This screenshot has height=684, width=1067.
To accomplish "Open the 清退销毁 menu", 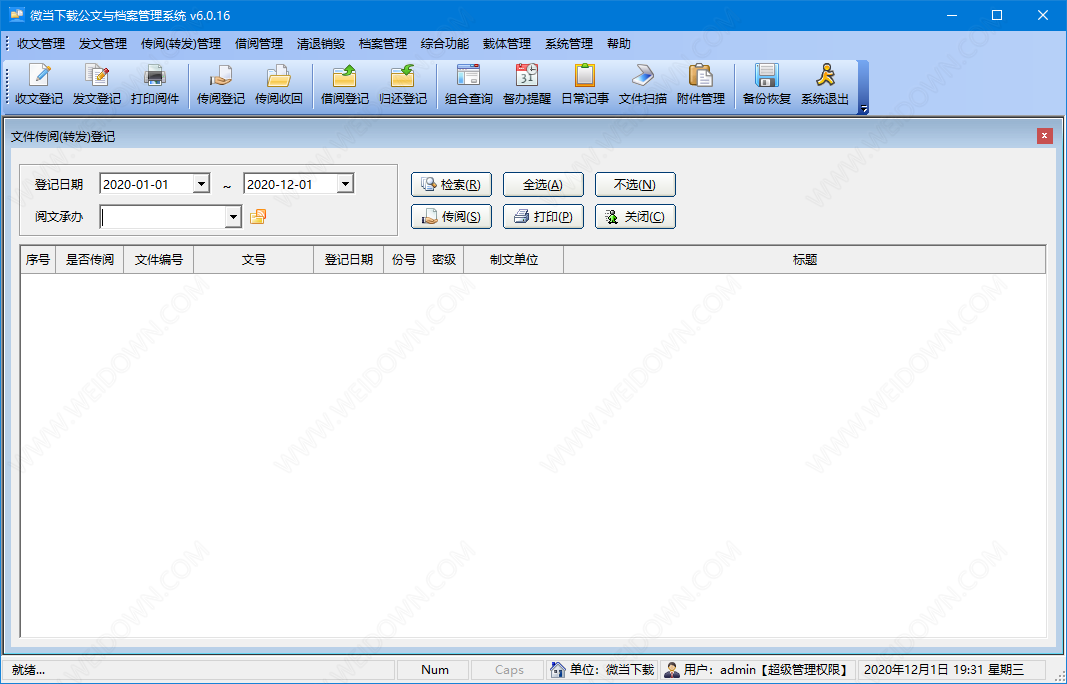I will click(x=321, y=44).
